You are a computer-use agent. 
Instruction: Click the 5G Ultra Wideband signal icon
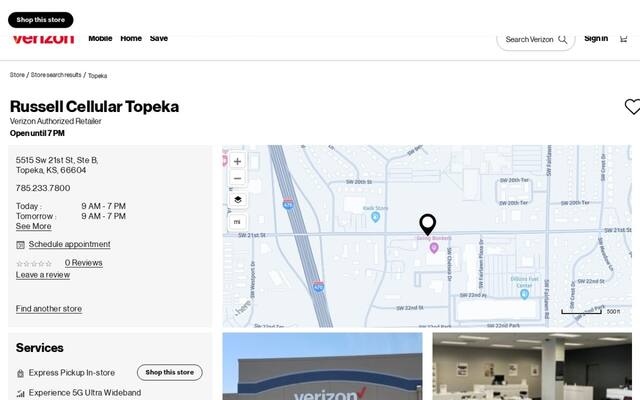pos(20,393)
